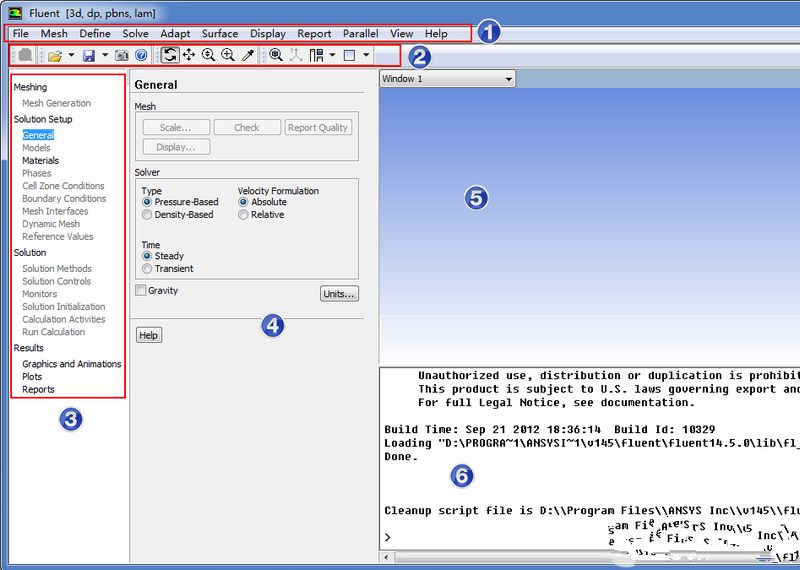The width and height of the screenshot is (800, 570).
Task: Click the Help button in General panel
Action: (148, 336)
